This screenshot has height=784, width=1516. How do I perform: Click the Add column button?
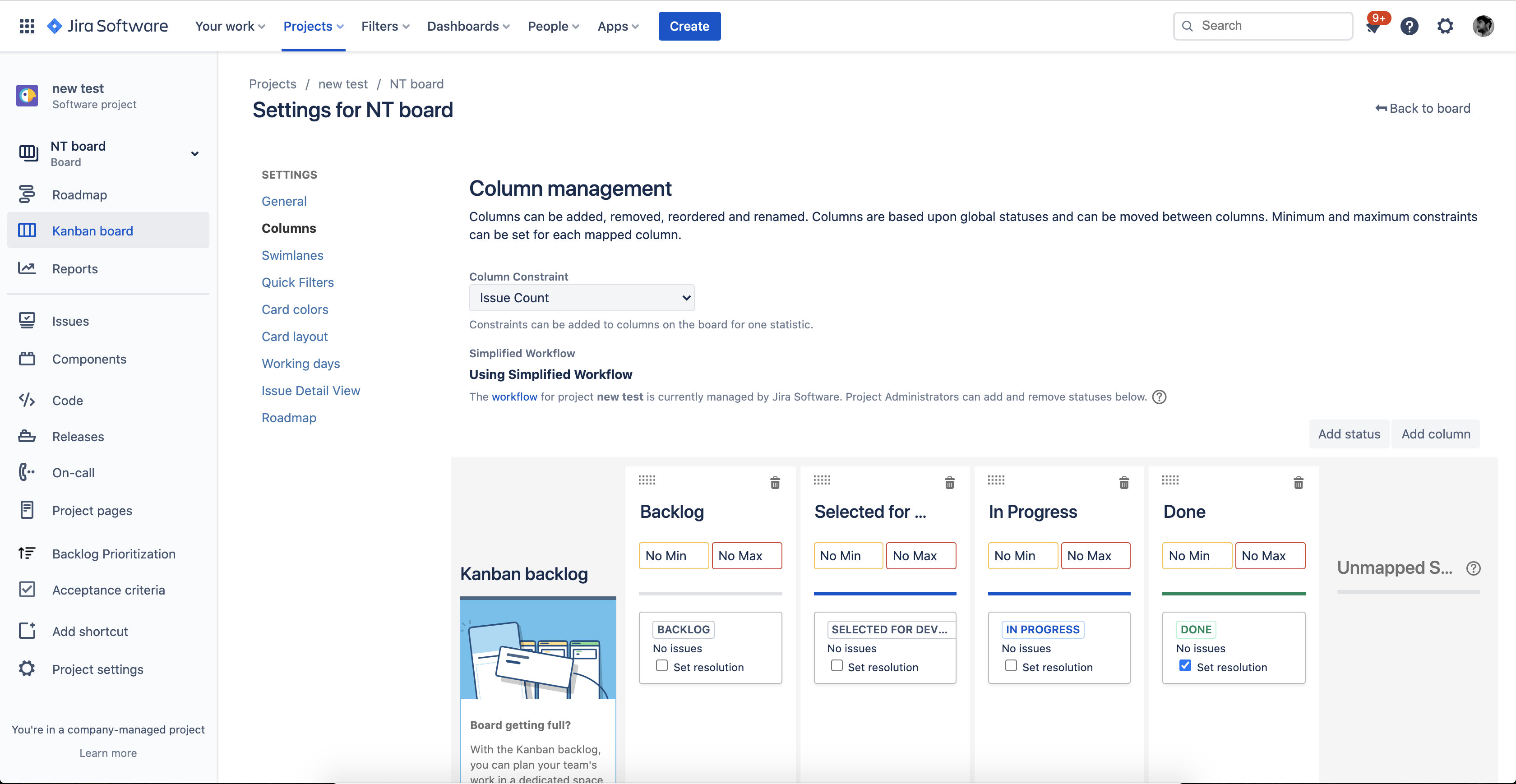click(1435, 434)
